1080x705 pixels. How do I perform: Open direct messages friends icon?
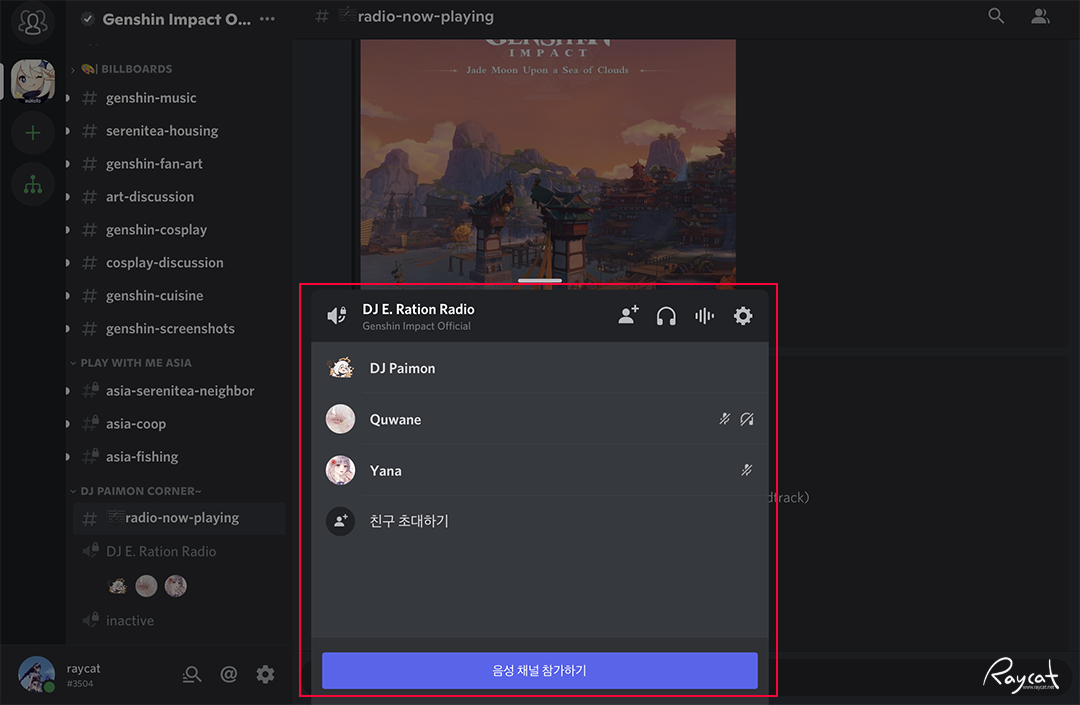[32, 22]
